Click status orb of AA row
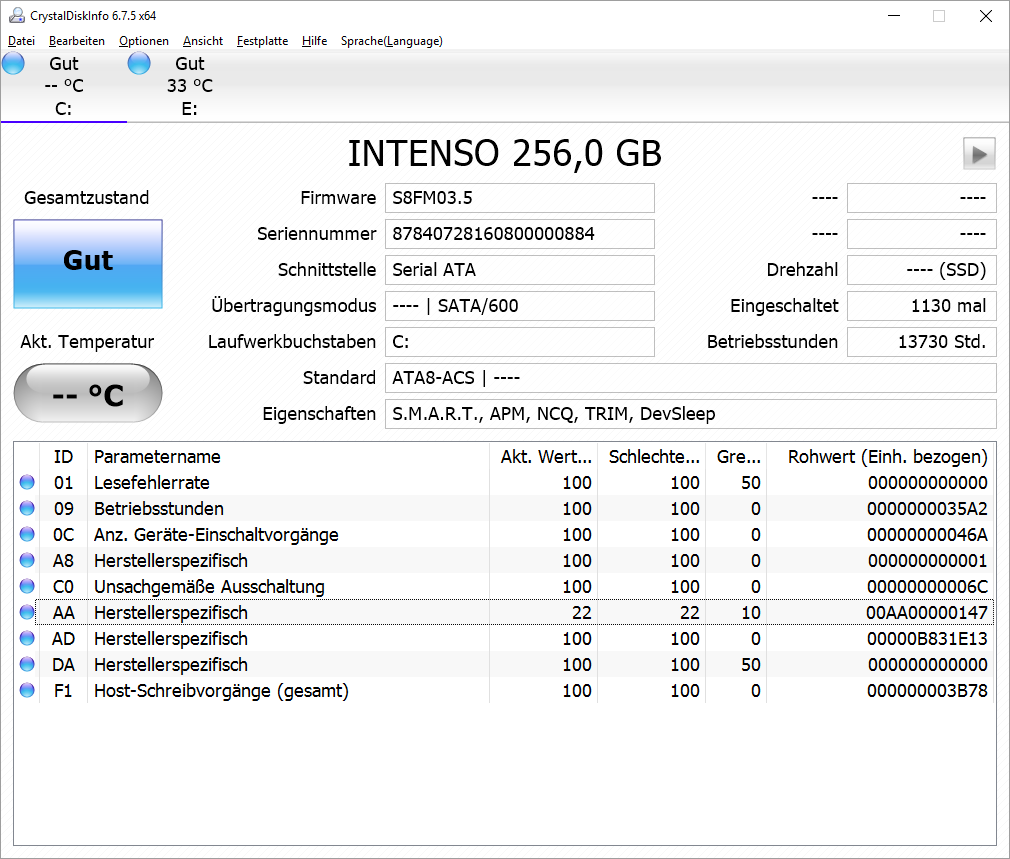The height and width of the screenshot is (859, 1010). click(27, 612)
